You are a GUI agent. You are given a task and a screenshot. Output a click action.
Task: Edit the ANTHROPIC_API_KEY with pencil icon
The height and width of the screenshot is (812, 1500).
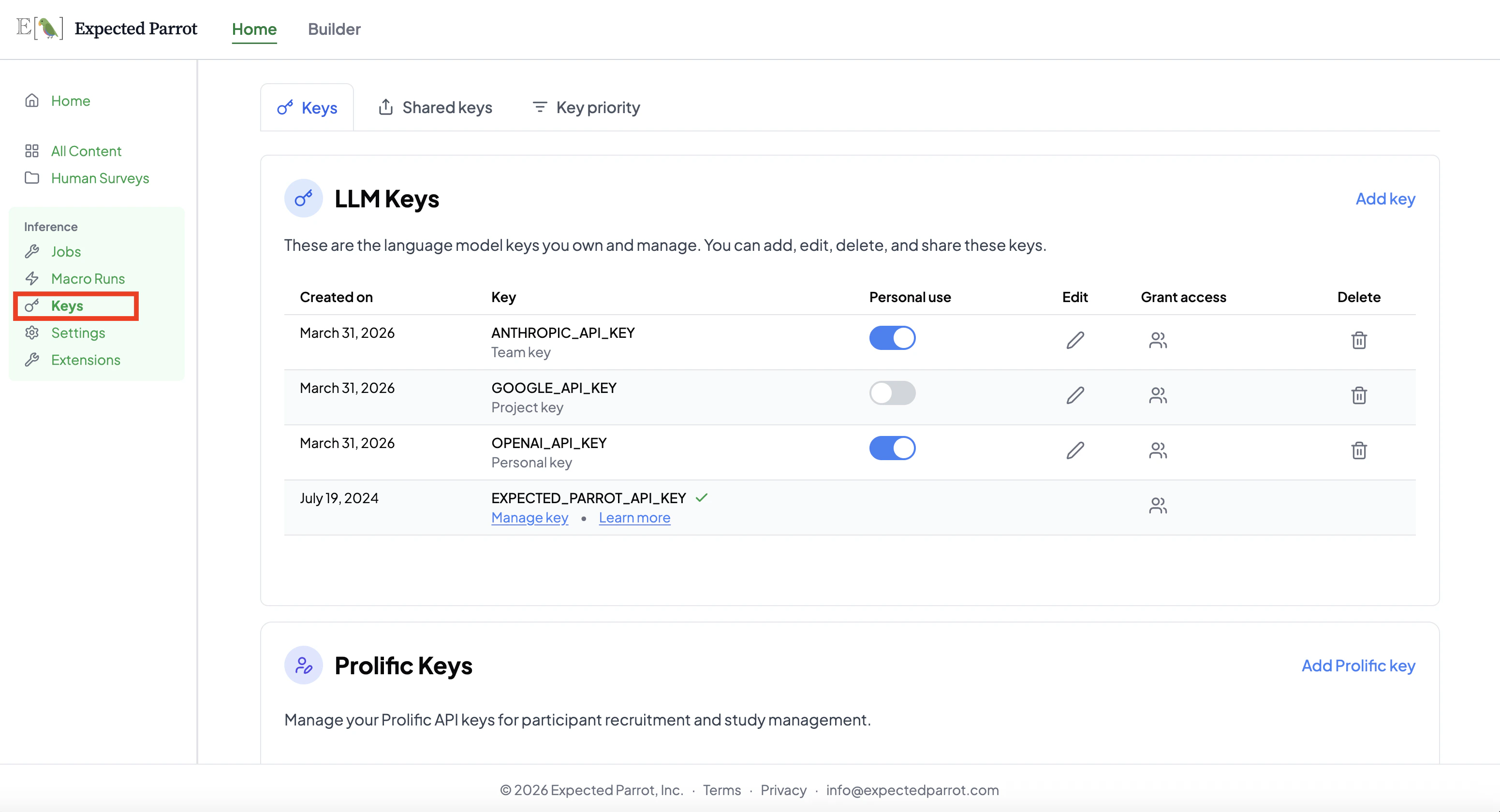point(1074,340)
